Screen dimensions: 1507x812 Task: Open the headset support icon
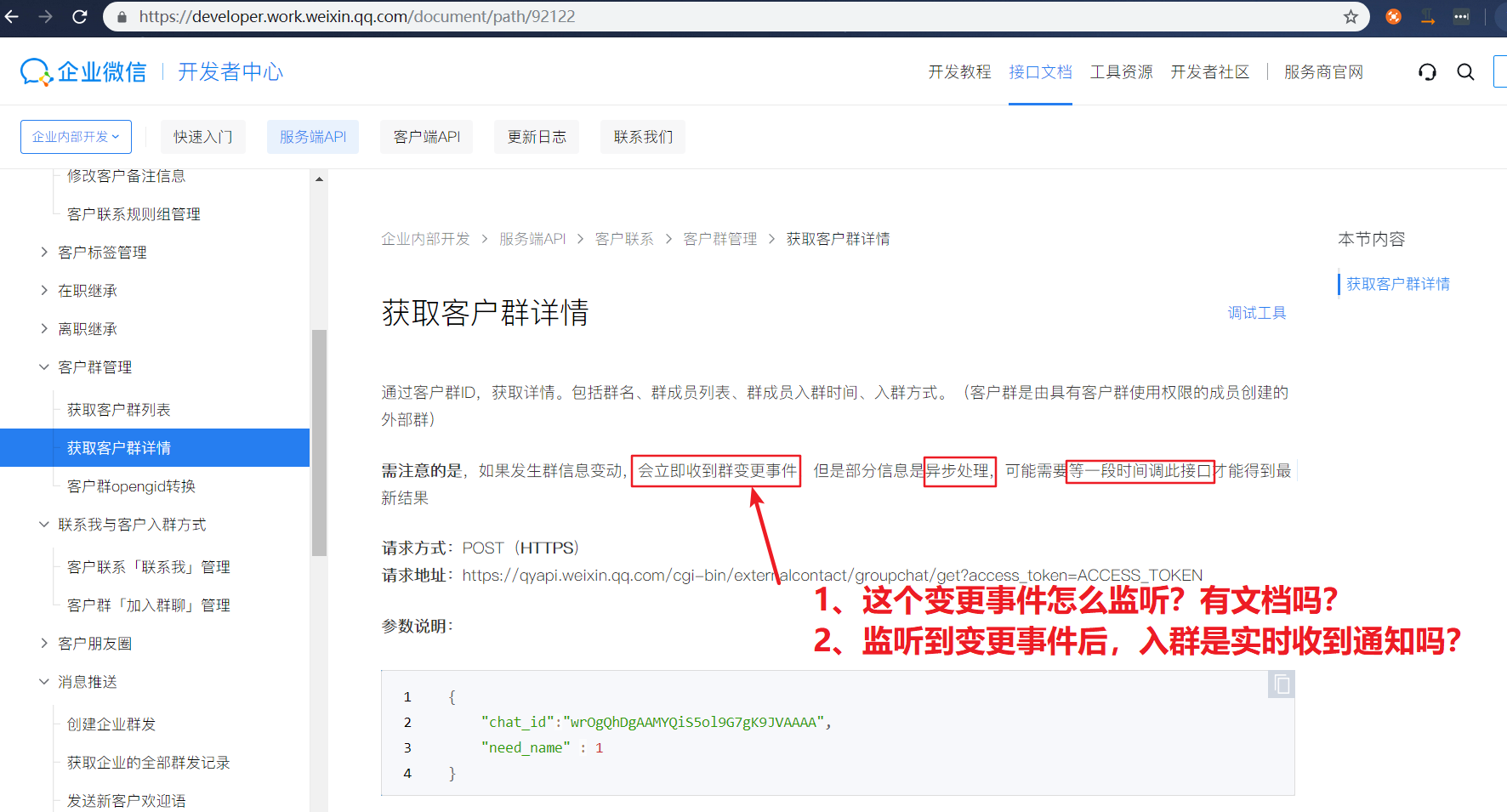[x=1427, y=71]
